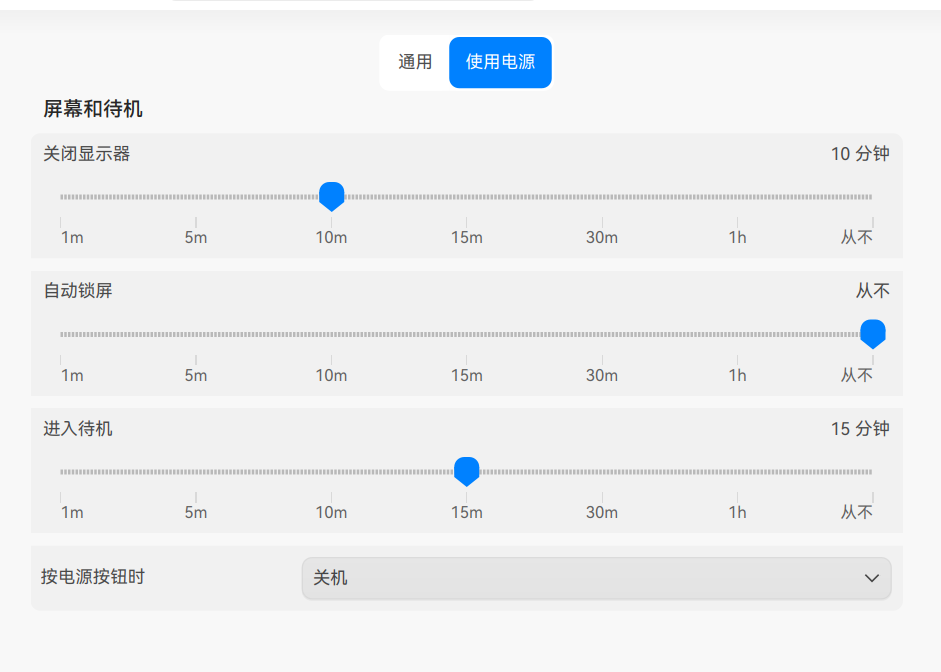941x672 pixels.
Task: Switch to the 通用 tab
Action: [x=415, y=62]
